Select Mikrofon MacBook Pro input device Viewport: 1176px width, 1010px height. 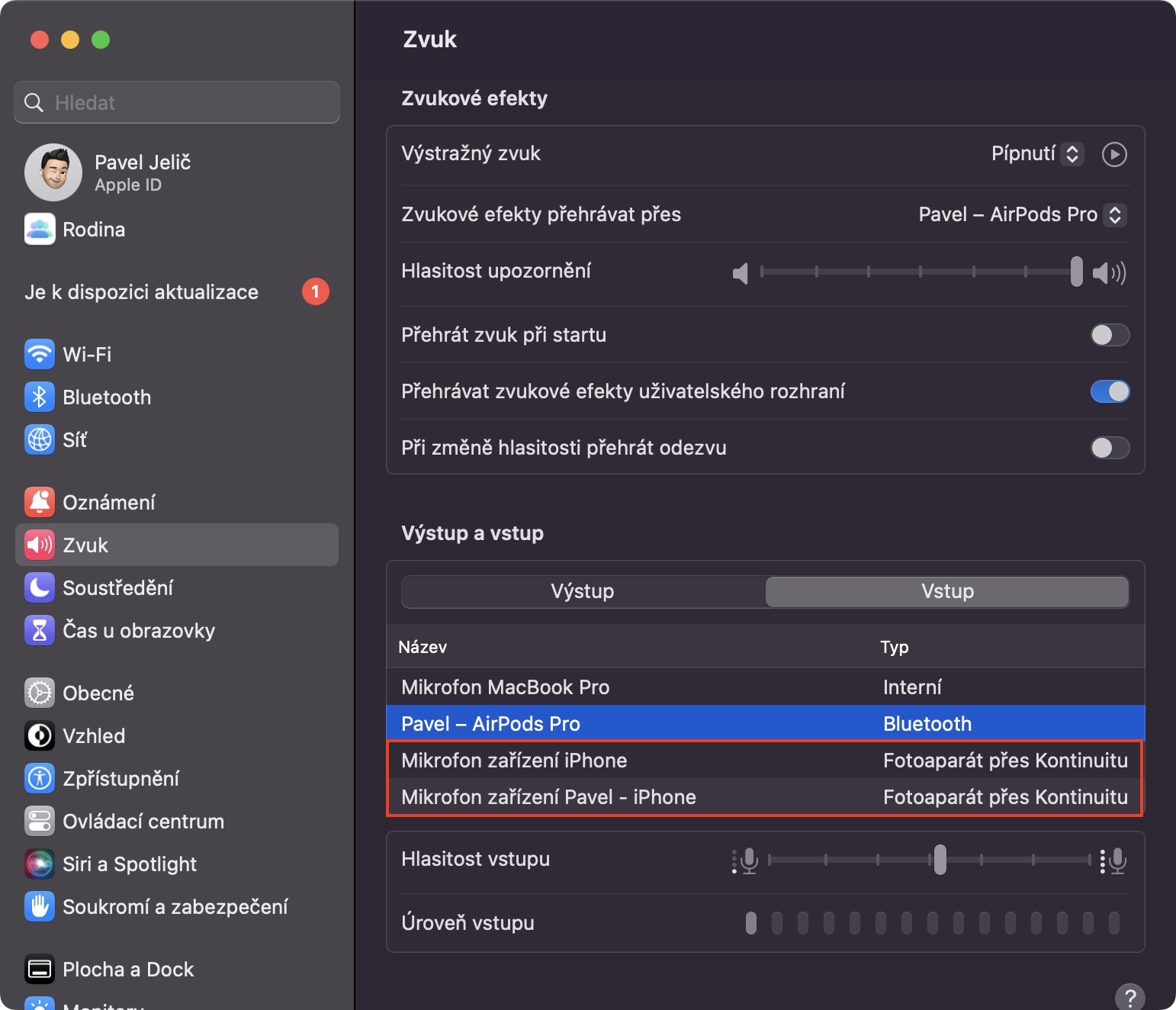(506, 687)
